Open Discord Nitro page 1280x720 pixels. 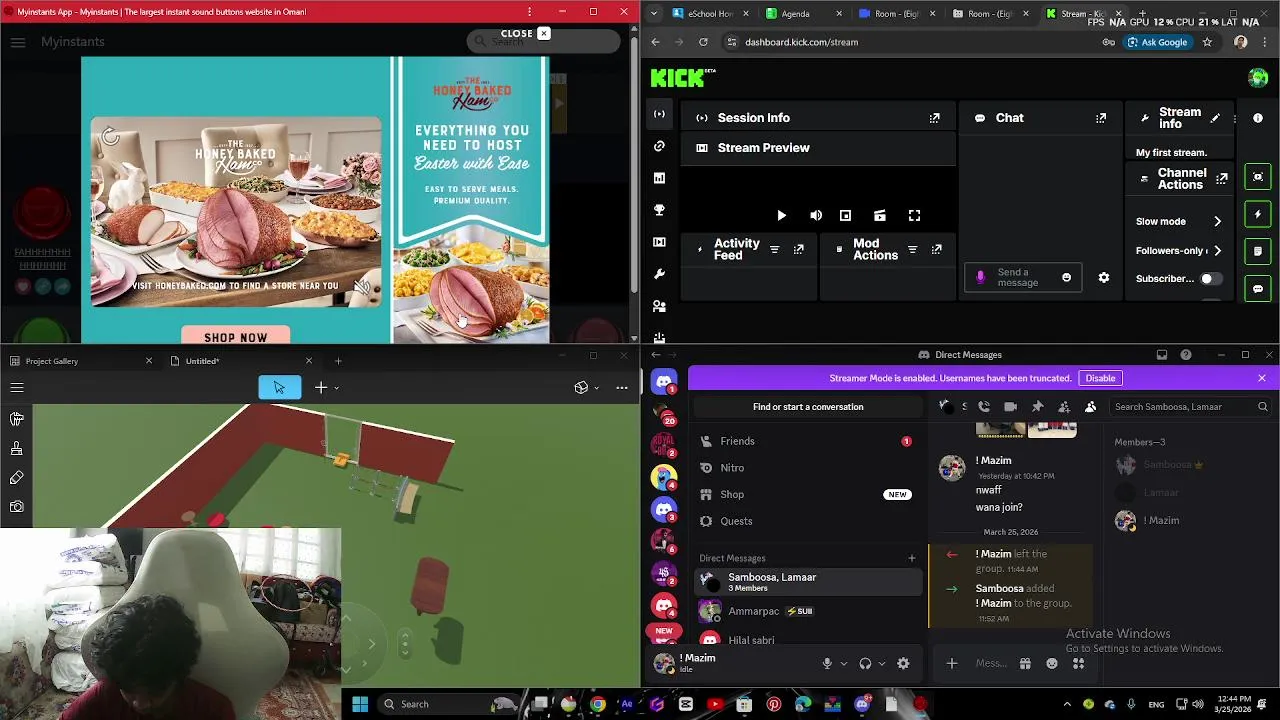click(x=806, y=468)
